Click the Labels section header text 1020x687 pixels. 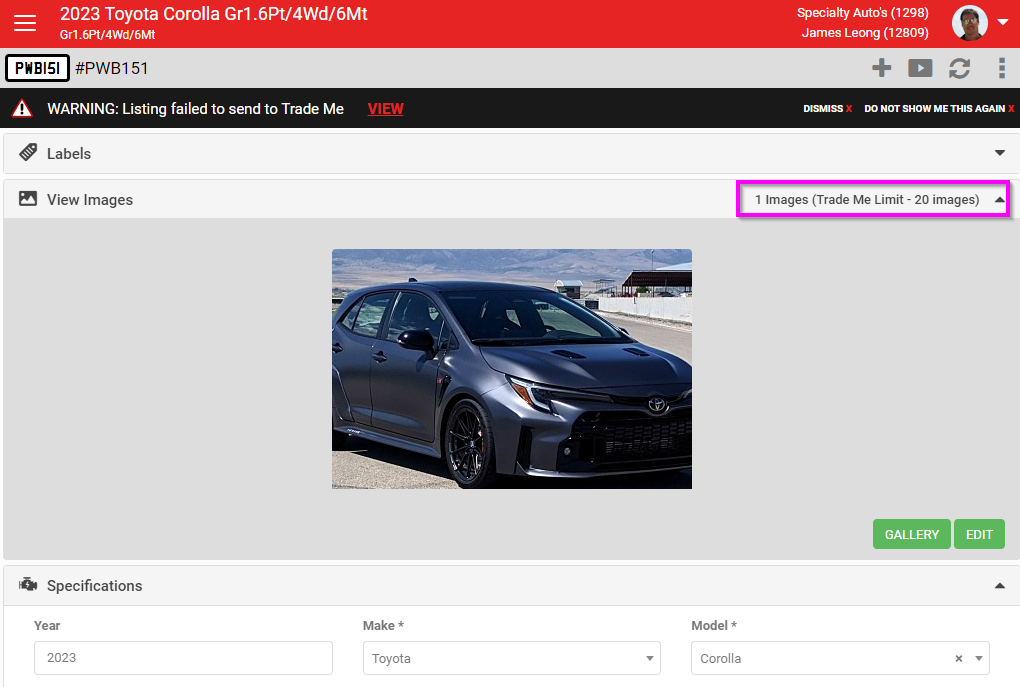pos(68,154)
